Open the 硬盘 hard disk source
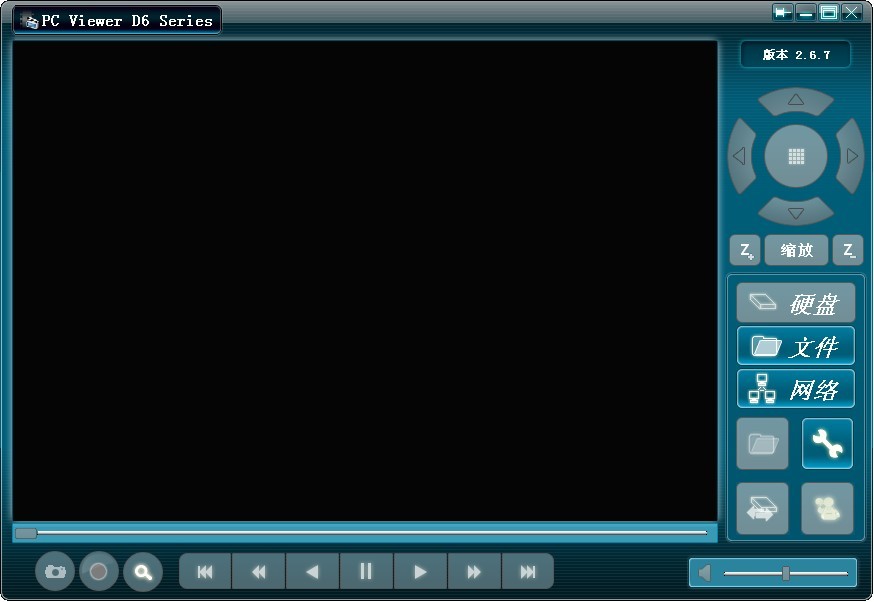 [795, 303]
